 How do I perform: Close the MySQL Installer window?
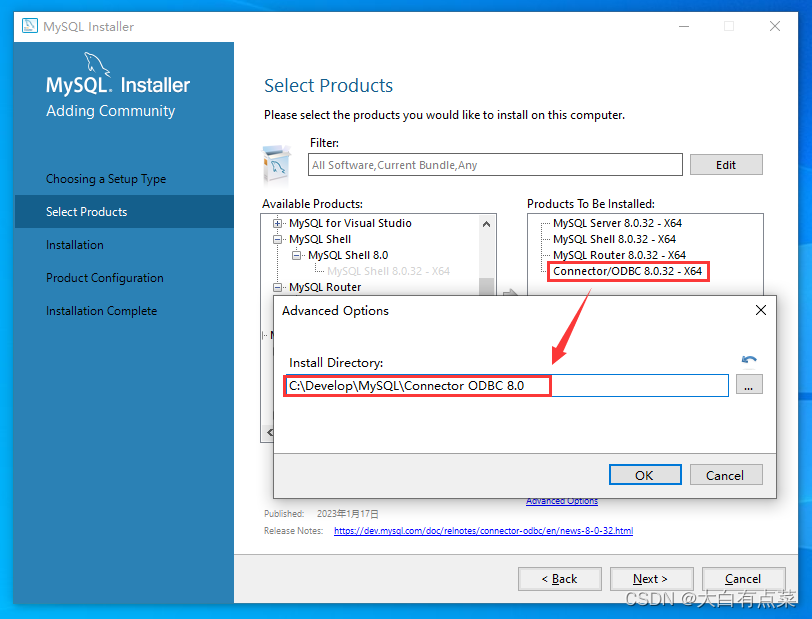tap(775, 26)
